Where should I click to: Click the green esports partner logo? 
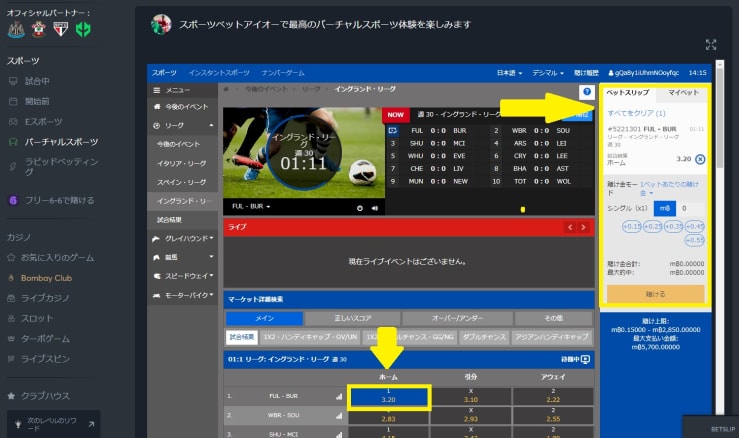click(83, 30)
